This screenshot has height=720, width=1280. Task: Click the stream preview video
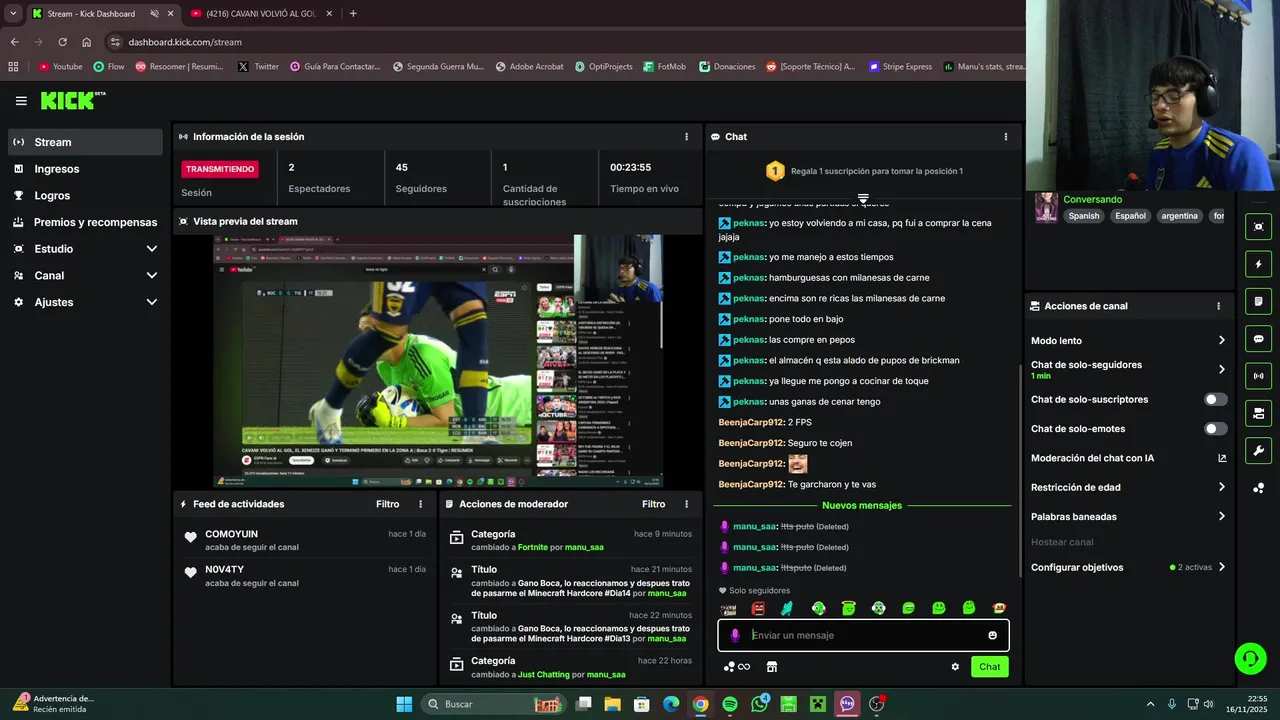coord(438,361)
